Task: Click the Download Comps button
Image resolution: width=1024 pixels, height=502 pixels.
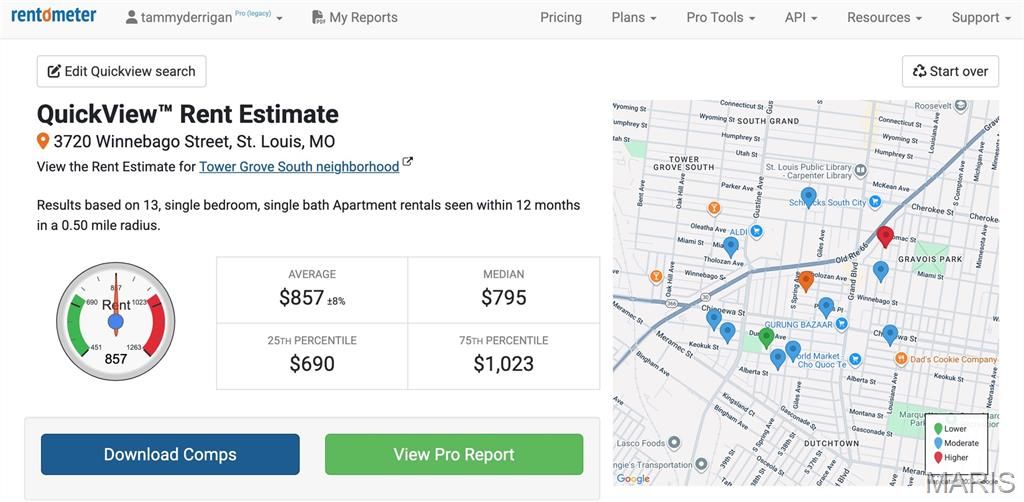Action: [x=170, y=454]
